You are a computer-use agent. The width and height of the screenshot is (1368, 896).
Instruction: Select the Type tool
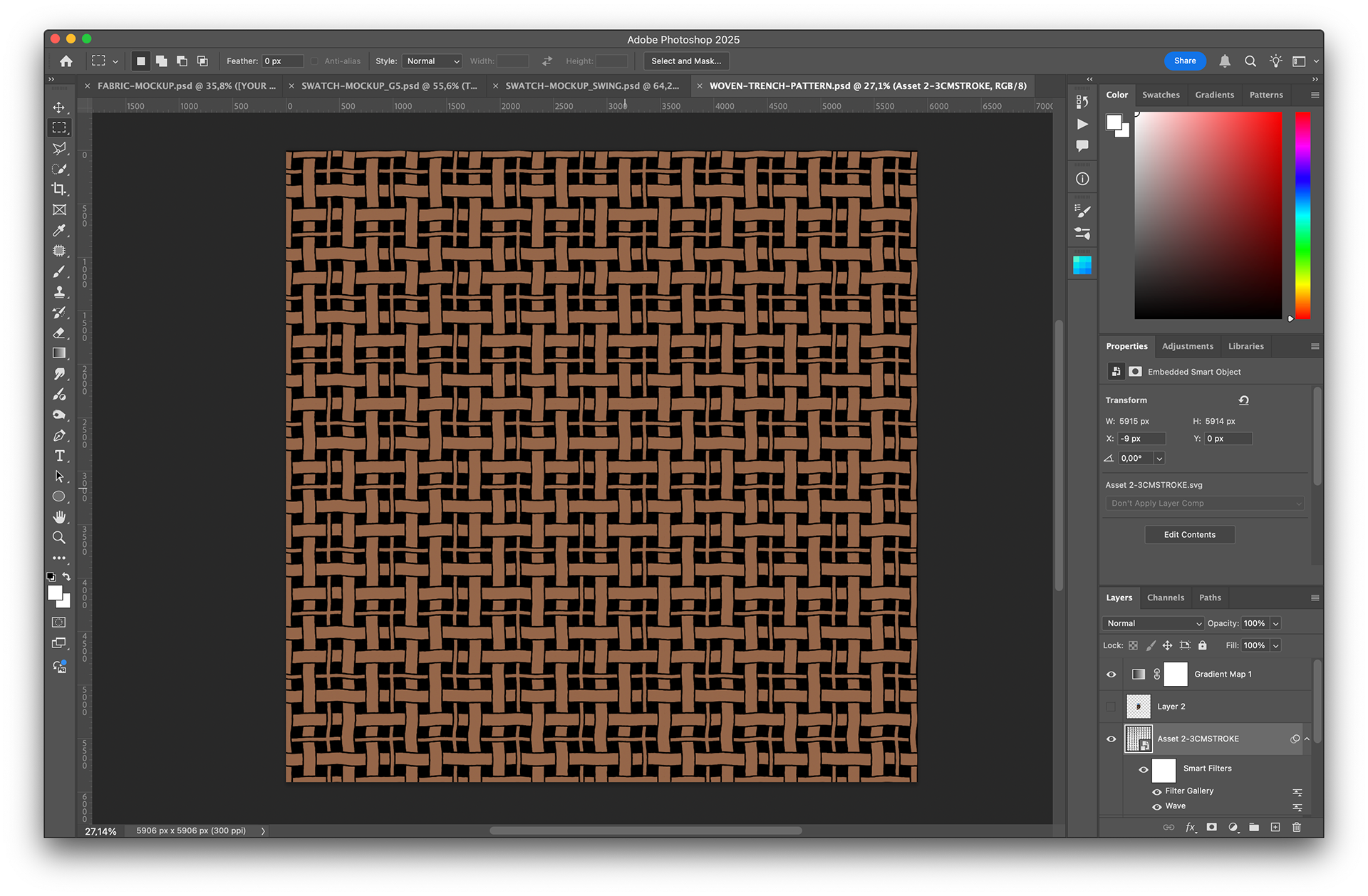pos(59,456)
